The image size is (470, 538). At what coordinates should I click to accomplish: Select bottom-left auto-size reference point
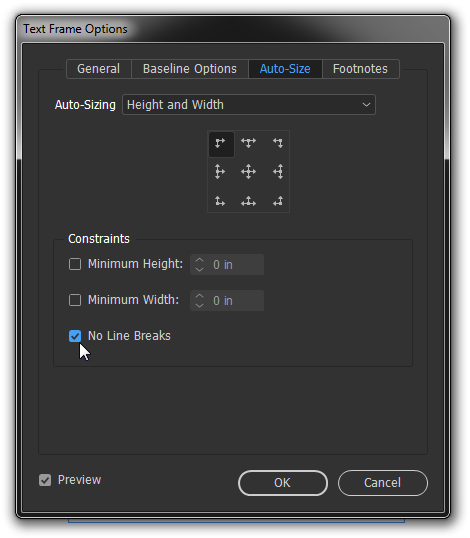pyautogui.click(x=220, y=201)
